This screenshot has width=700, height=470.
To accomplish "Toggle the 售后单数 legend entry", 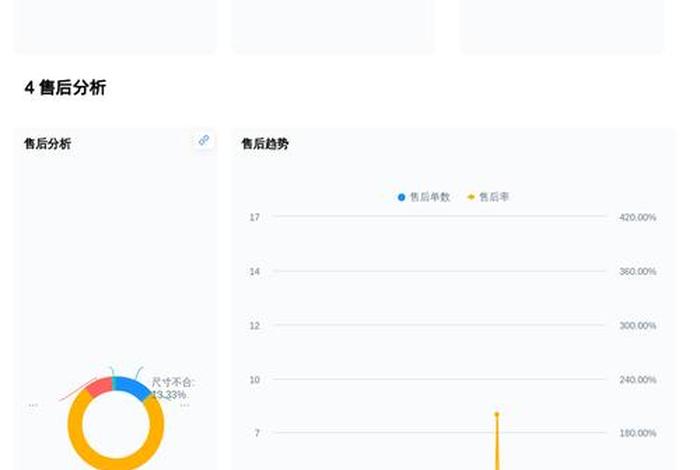I will click(424, 197).
